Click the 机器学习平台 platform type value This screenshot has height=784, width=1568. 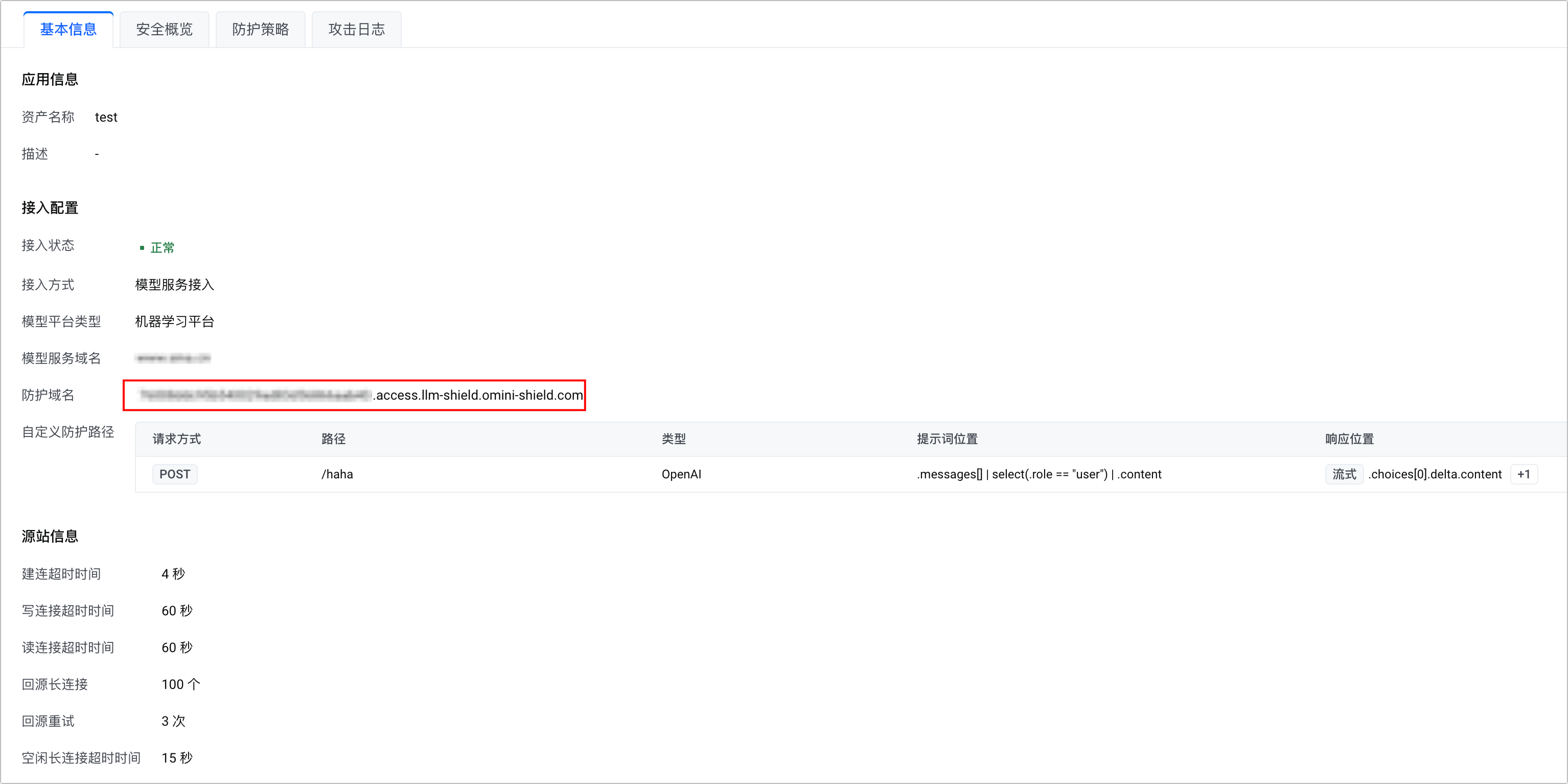tap(175, 321)
